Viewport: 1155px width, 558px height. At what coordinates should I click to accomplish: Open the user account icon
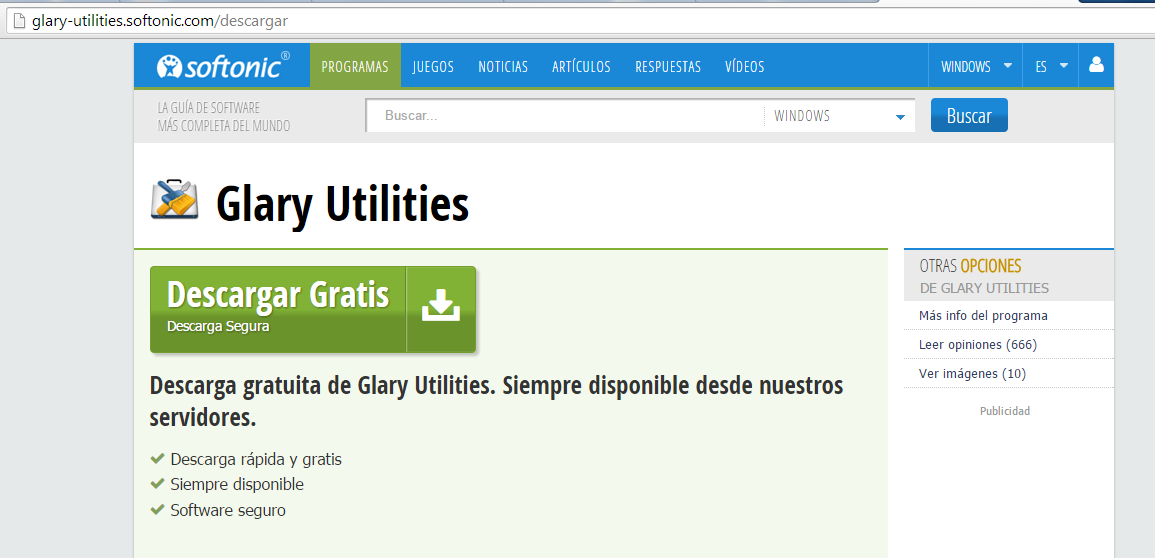[x=1096, y=66]
